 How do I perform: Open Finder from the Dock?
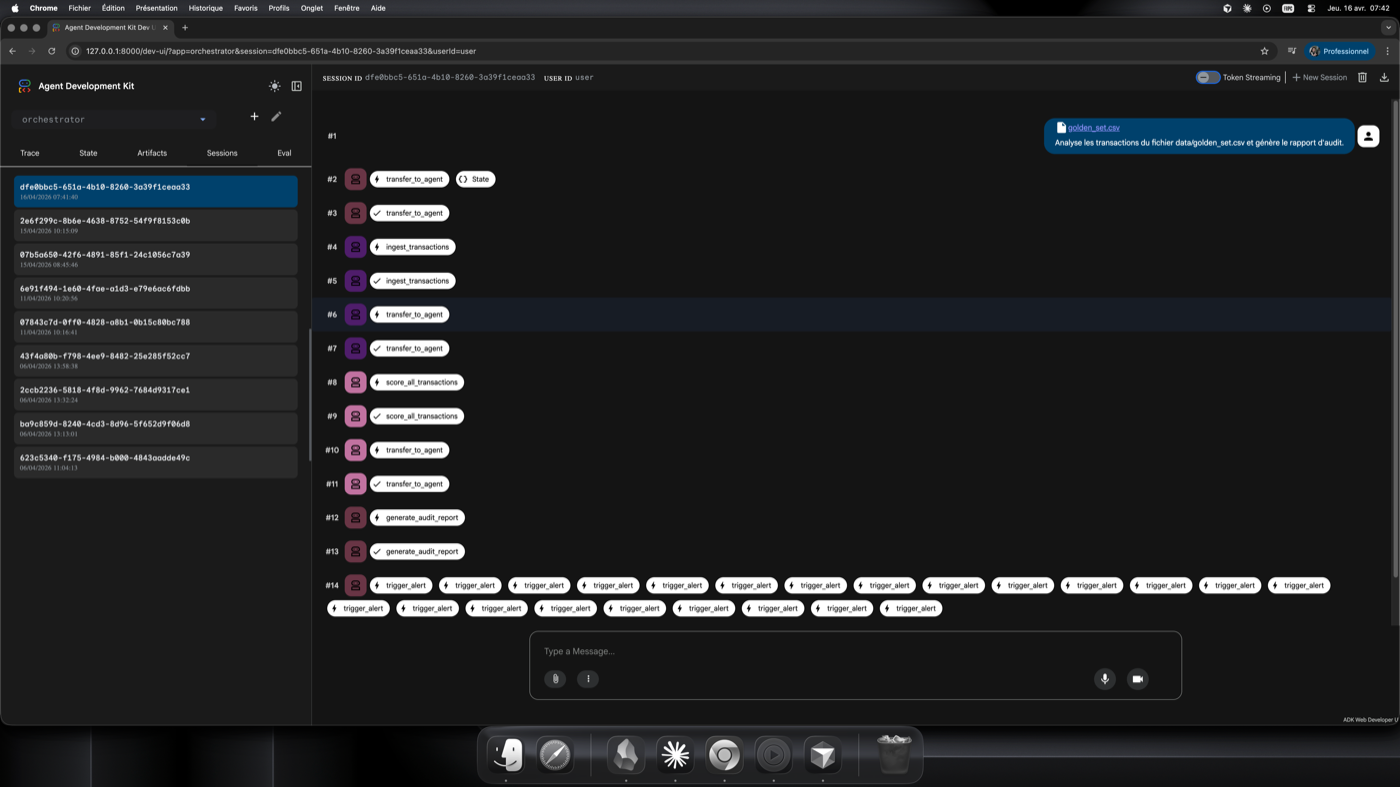(507, 755)
